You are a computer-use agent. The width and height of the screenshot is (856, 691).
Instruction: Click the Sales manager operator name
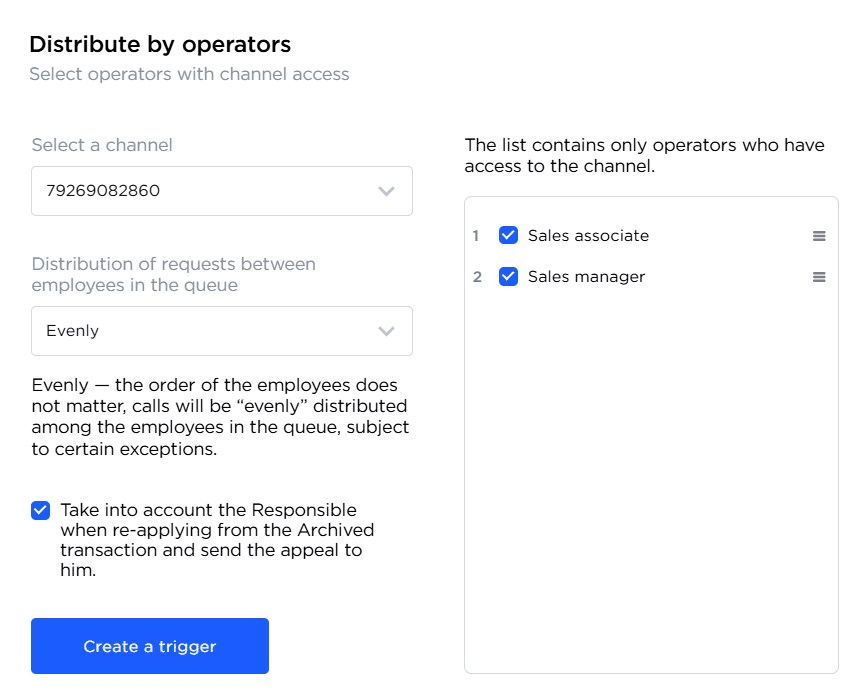click(x=586, y=277)
